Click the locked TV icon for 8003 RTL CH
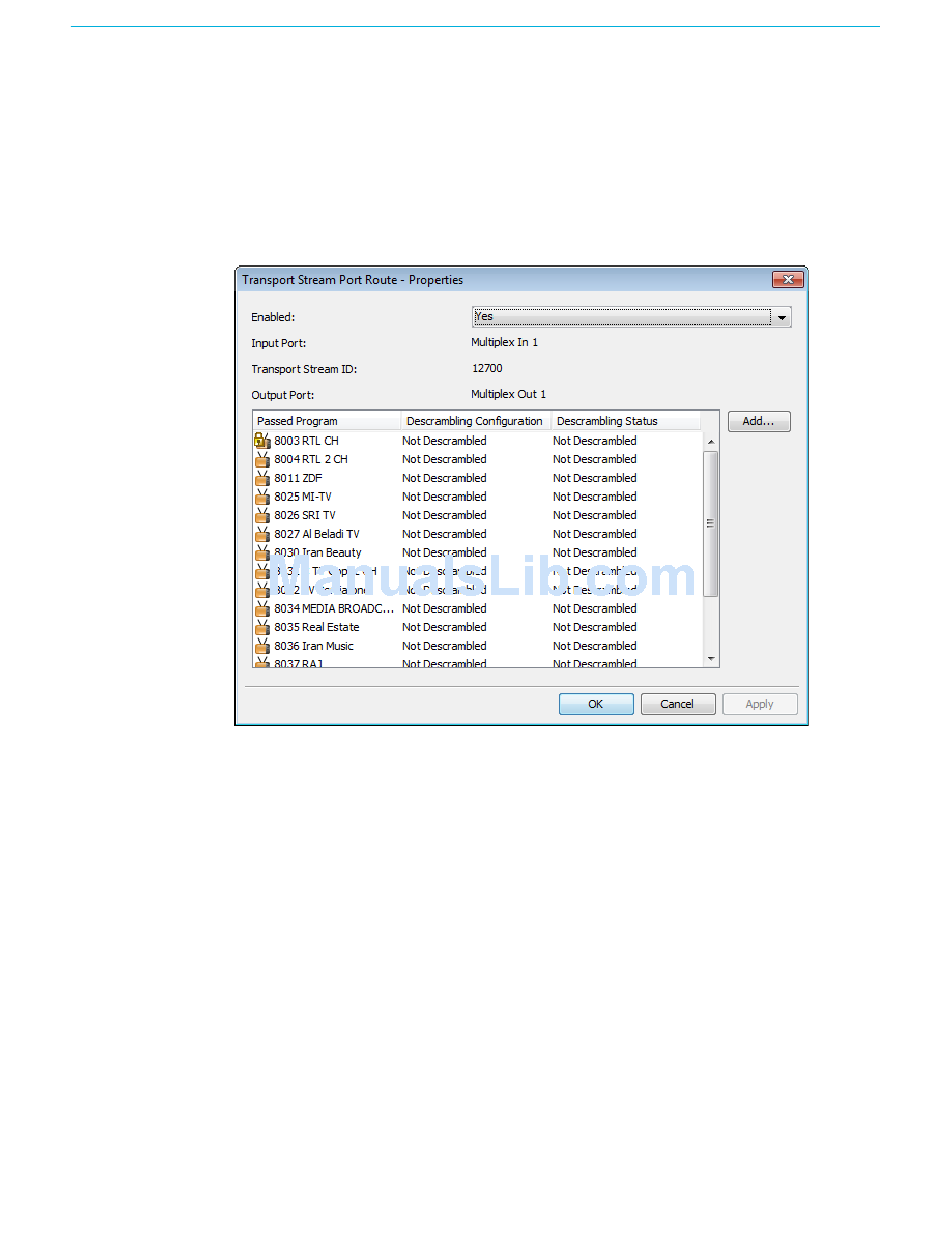The height and width of the screenshot is (1260, 950). 262,440
